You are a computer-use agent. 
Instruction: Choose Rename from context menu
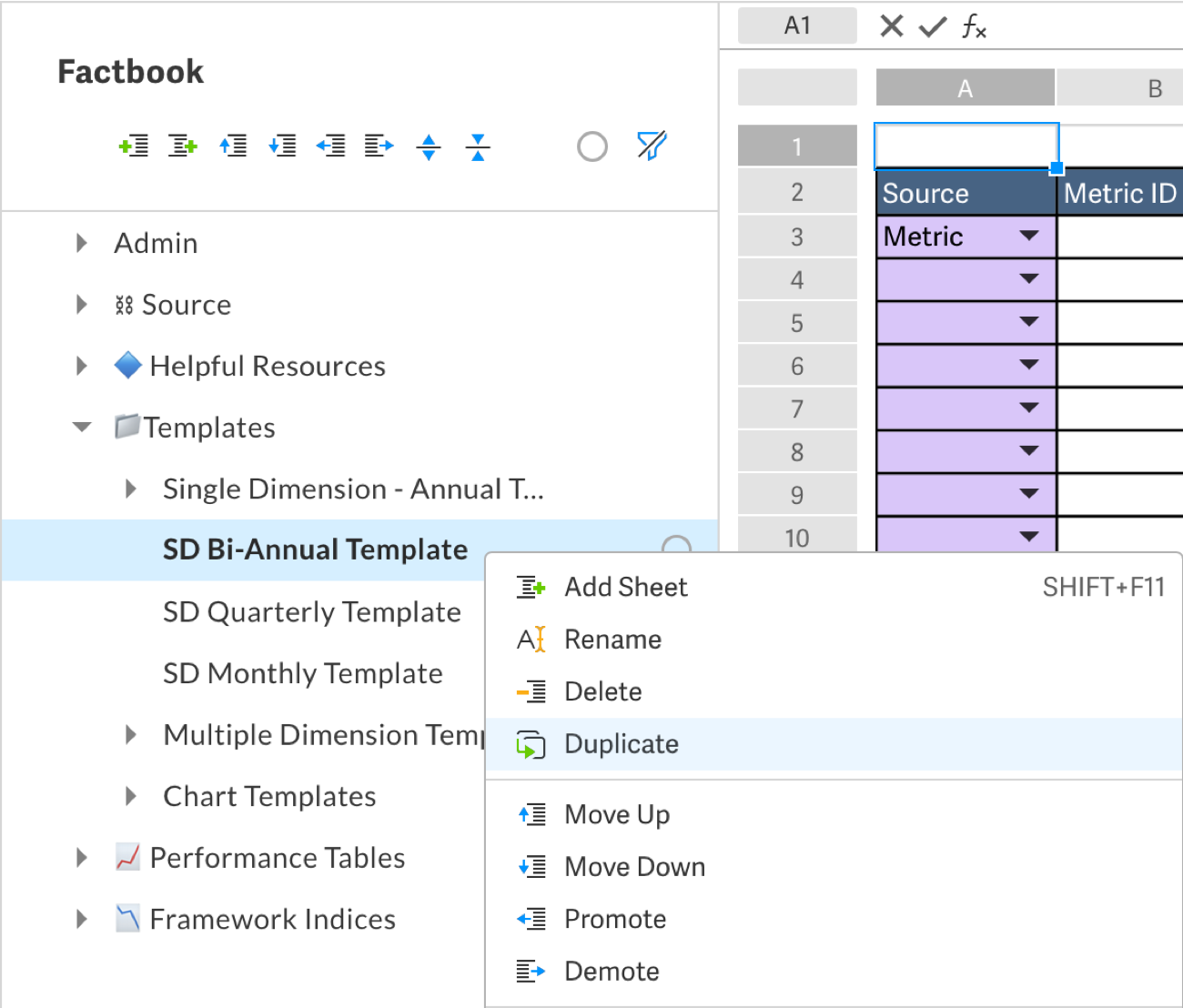tap(834, 640)
